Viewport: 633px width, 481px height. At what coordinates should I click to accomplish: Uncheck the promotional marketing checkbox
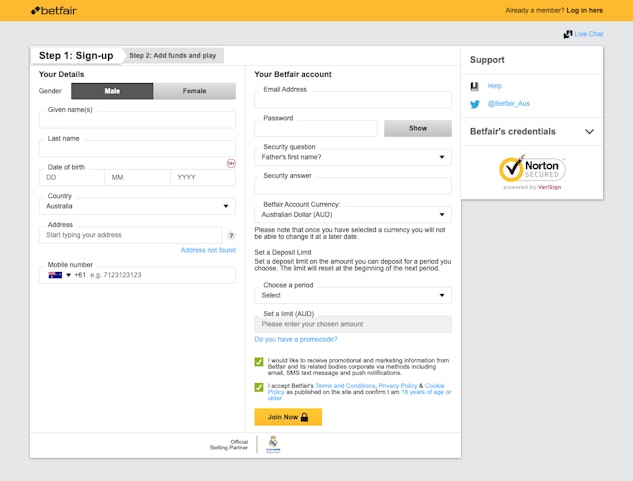tap(259, 362)
